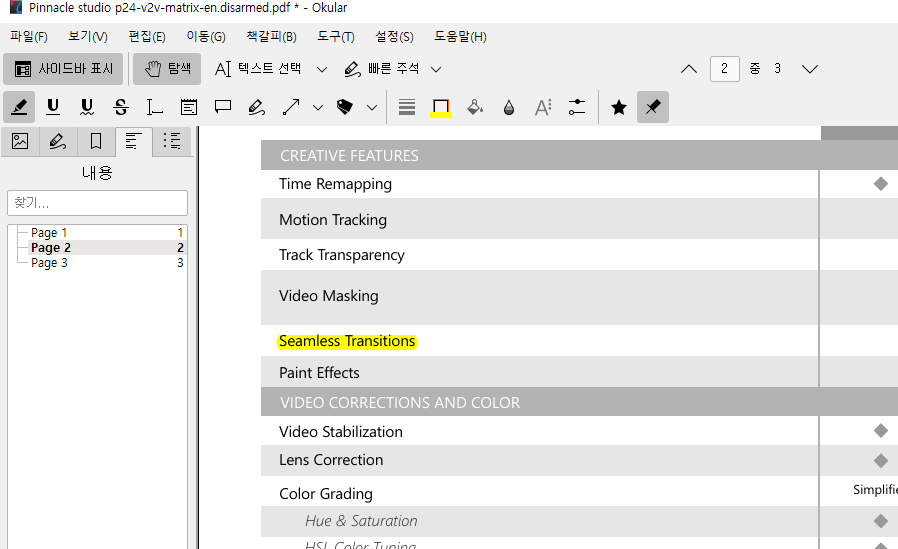The height and width of the screenshot is (549, 898).
Task: Select the pop-up note tool
Action: 223,107
